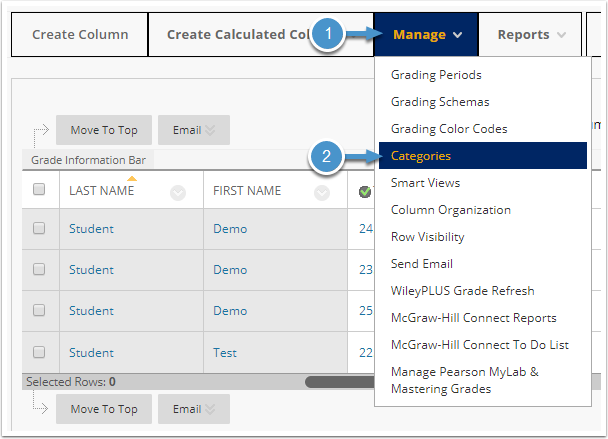Viewport: 608px width, 439px height.
Task: Open the upper Email dropdown button
Action: (x=194, y=130)
